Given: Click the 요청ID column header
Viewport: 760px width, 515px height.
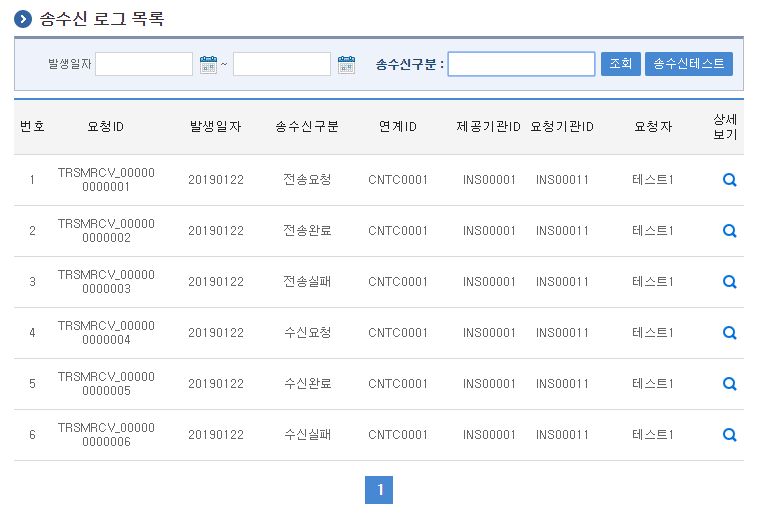Looking at the screenshot, I should [x=106, y=127].
